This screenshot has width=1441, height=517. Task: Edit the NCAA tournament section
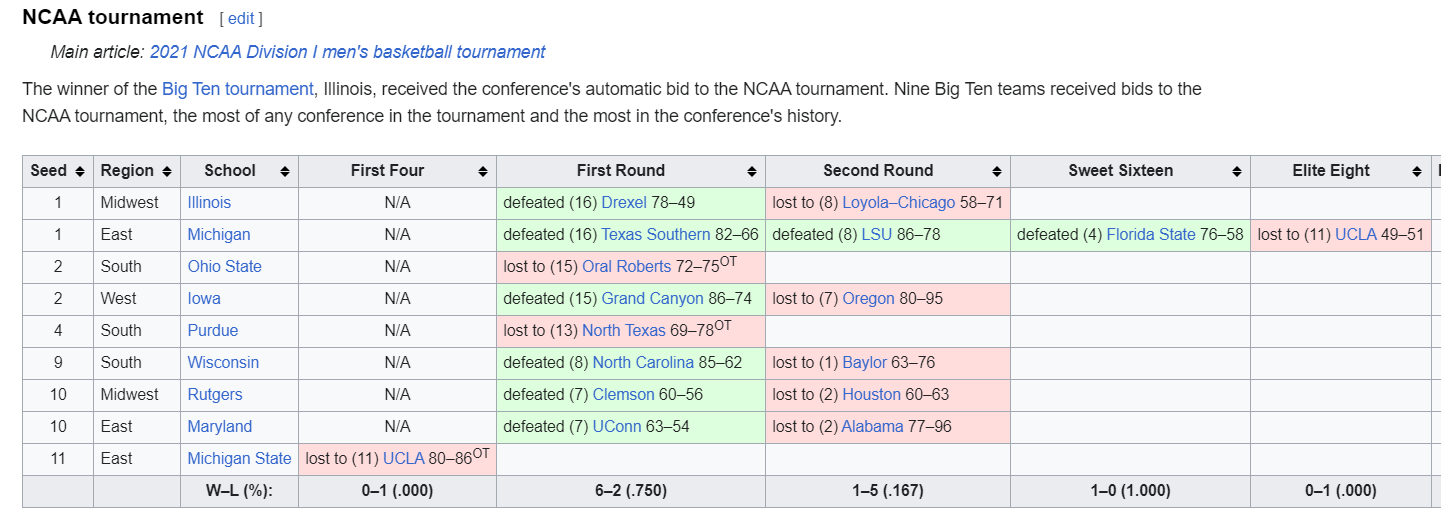pyautogui.click(x=241, y=19)
